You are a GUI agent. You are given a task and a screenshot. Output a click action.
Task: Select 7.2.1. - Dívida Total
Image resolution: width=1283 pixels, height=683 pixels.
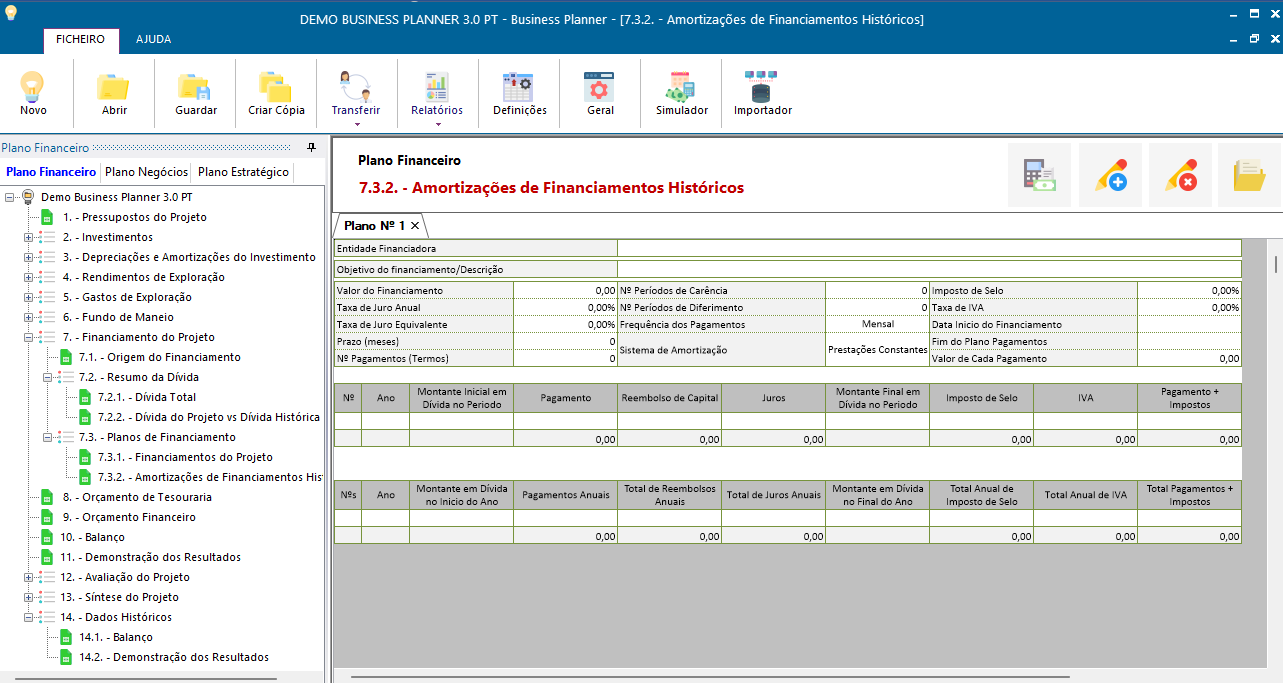coord(146,397)
